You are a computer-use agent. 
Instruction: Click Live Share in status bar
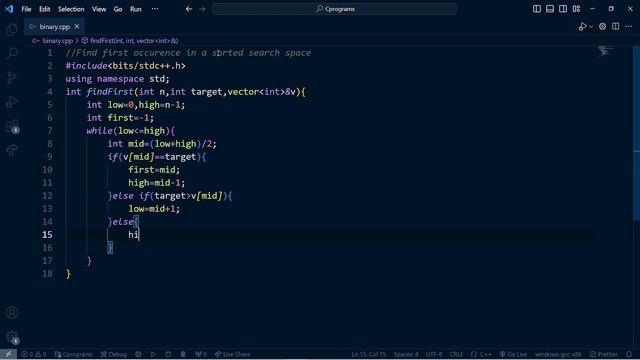click(x=232, y=354)
